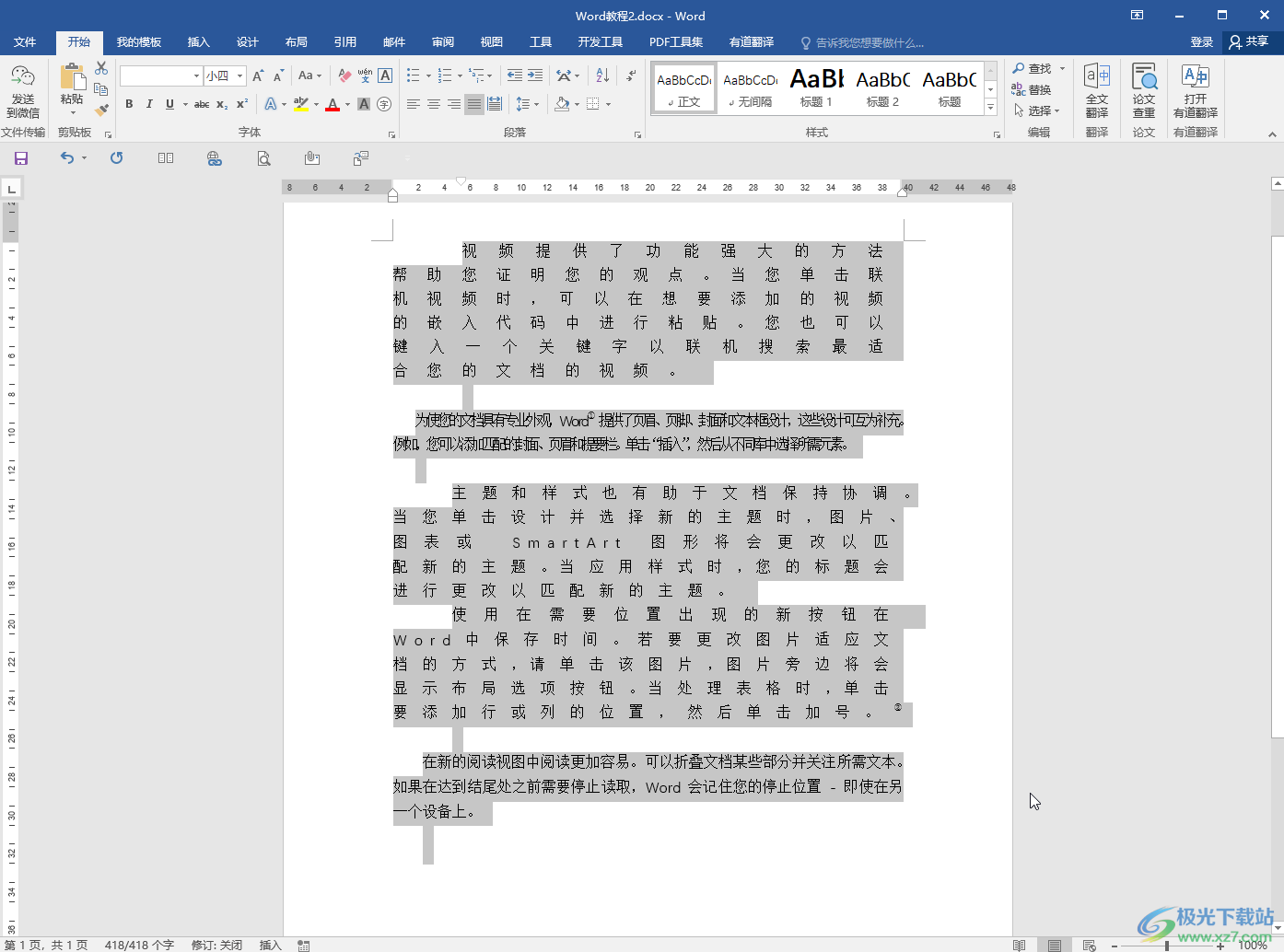Click the full-text translate icon
The height and width of the screenshot is (952, 1284).
[1097, 90]
